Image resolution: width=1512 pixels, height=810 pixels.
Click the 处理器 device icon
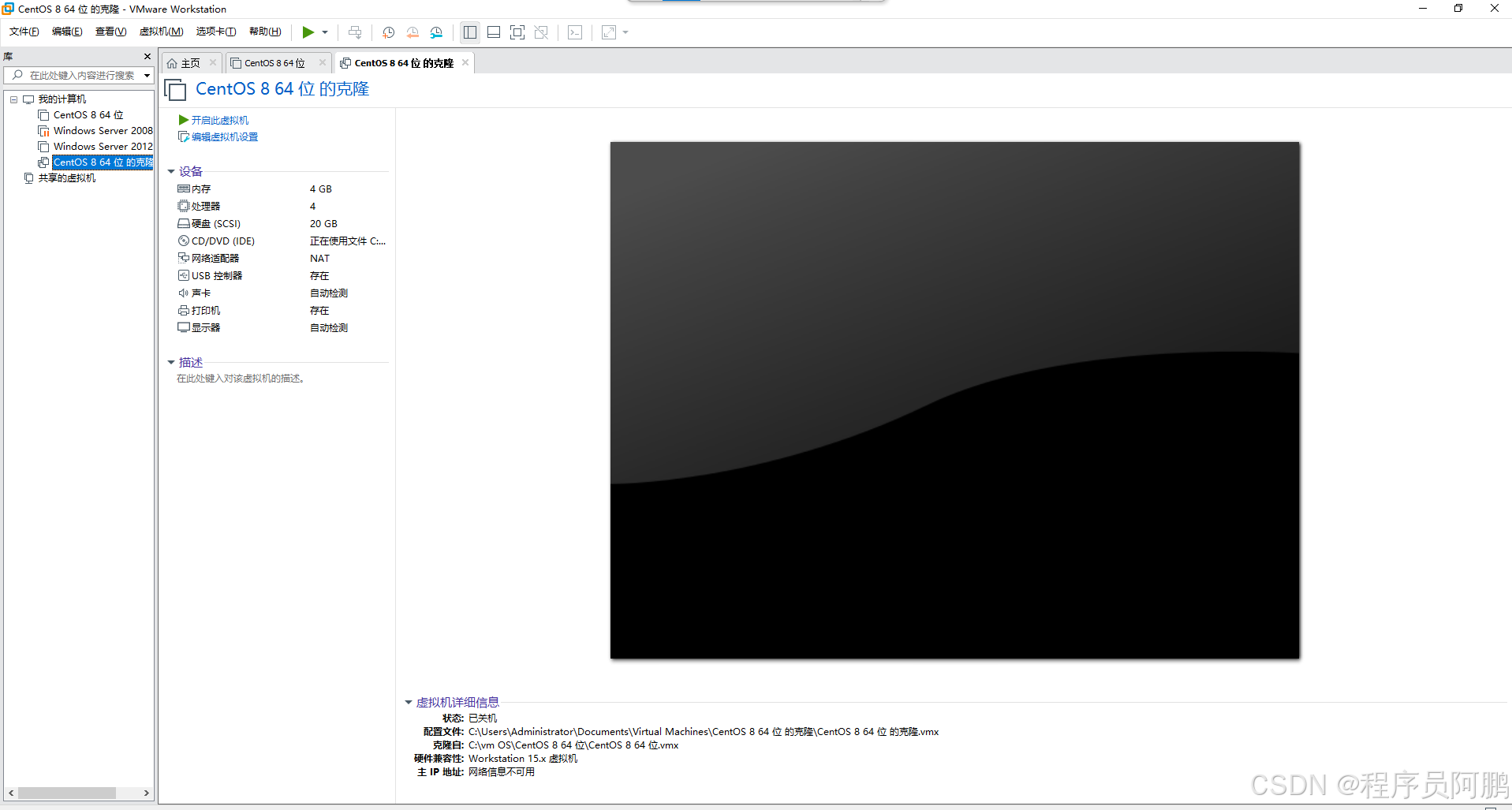click(183, 206)
